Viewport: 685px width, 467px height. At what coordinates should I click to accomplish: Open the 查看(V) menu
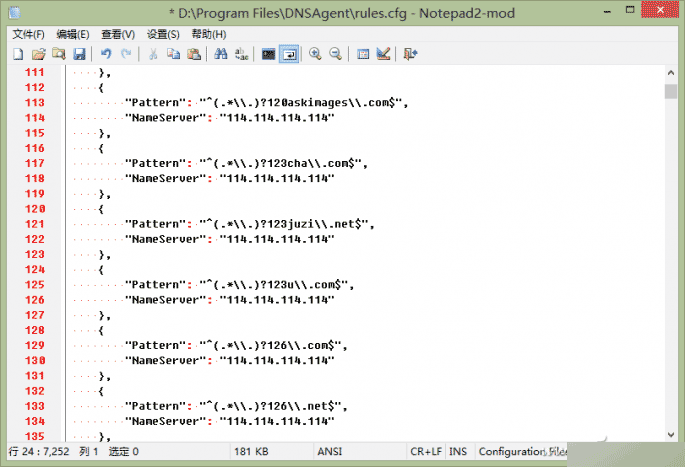coord(118,34)
